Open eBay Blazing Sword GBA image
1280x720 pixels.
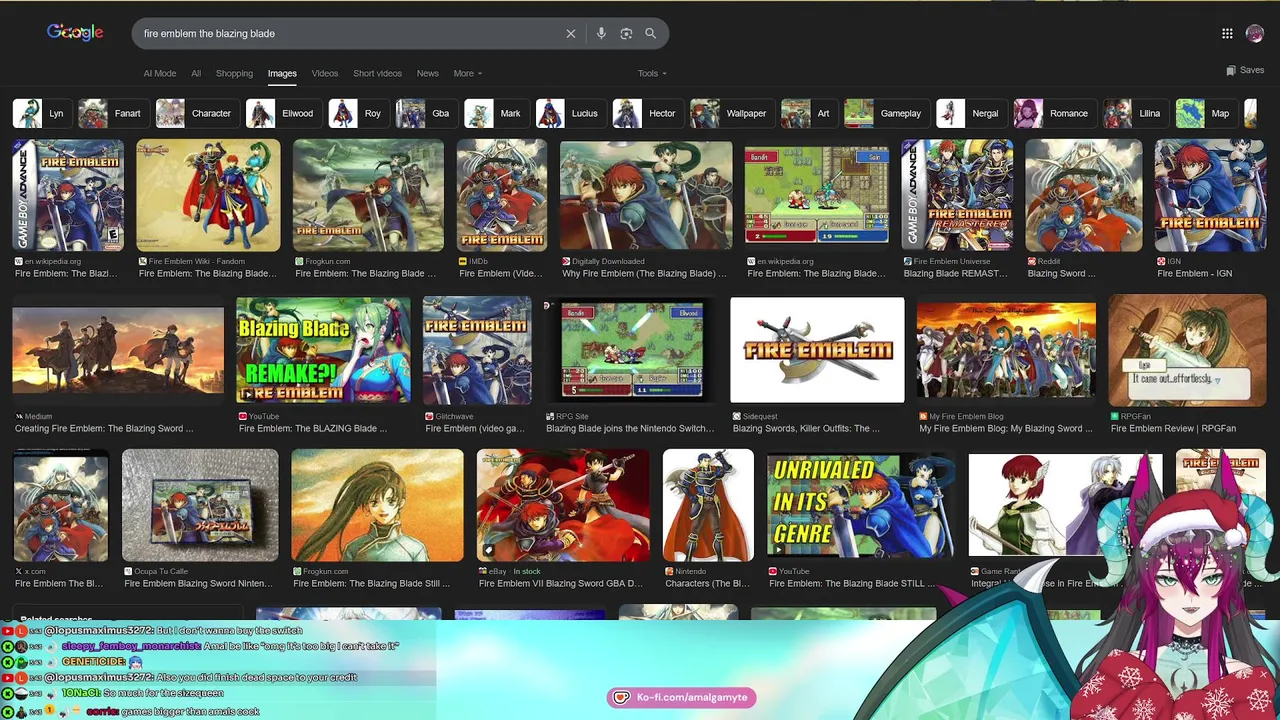coord(563,505)
